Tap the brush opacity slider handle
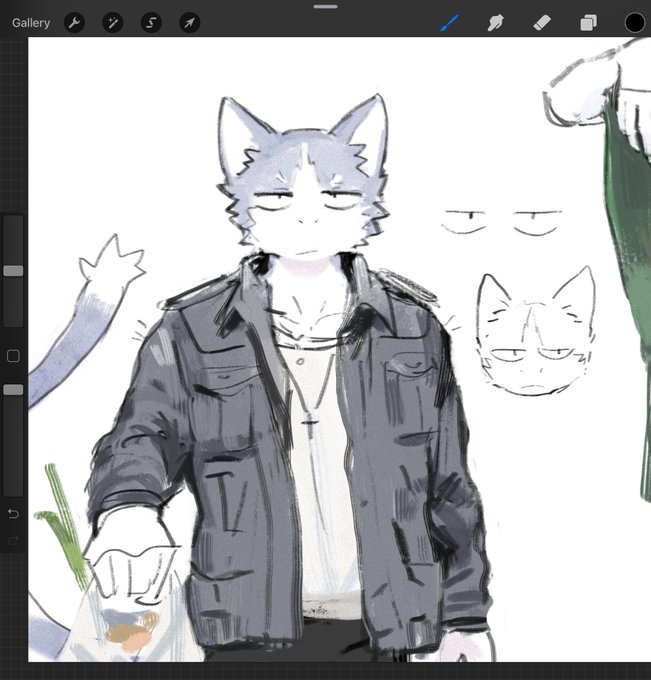 tap(13, 390)
